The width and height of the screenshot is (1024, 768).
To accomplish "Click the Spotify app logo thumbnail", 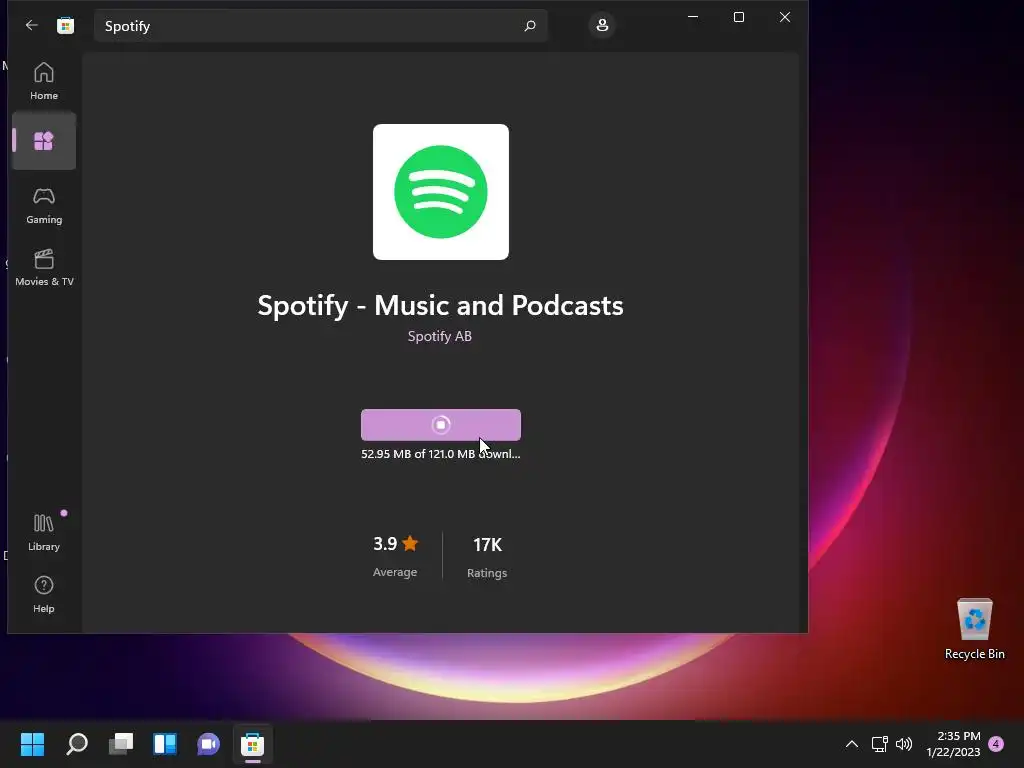I will 441,192.
